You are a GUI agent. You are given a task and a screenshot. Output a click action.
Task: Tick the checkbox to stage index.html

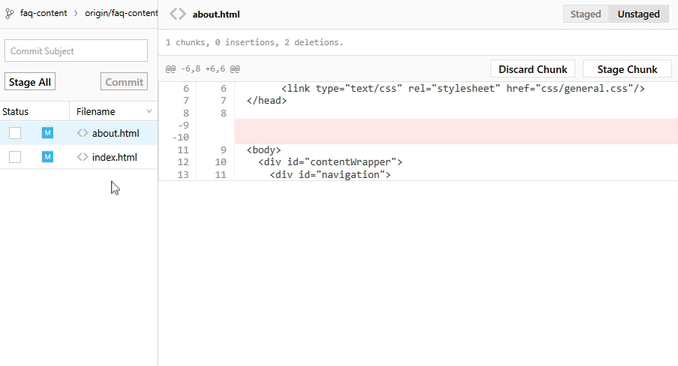point(15,157)
